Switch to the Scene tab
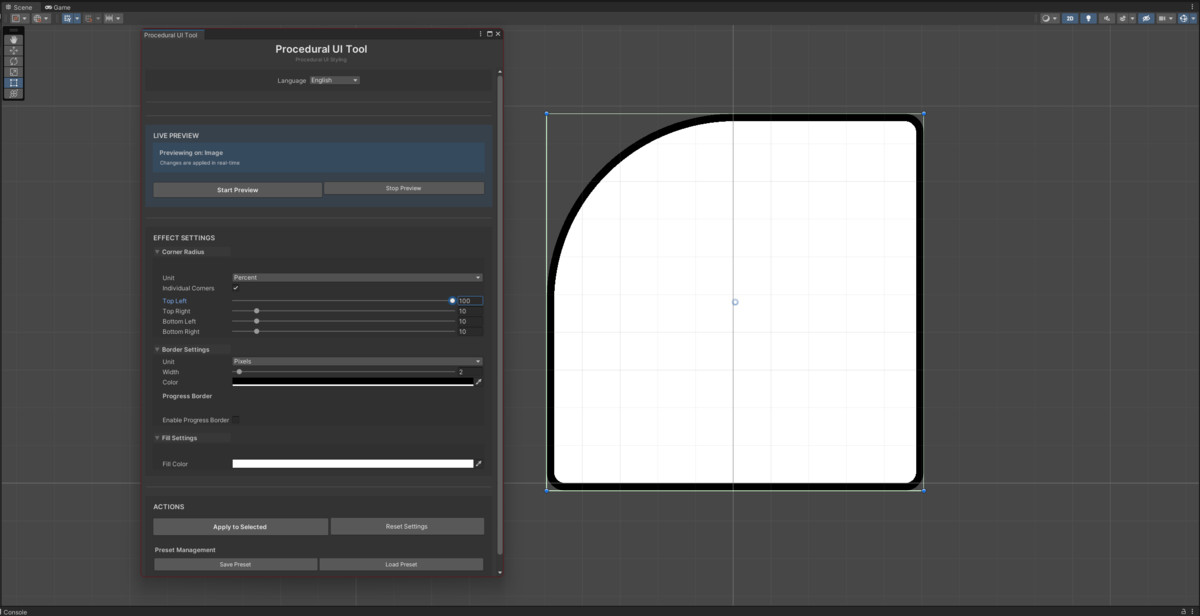 pyautogui.click(x=18, y=6)
